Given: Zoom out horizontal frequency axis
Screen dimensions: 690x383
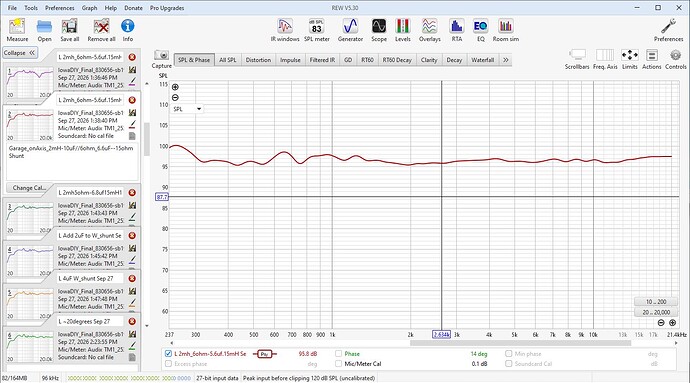Looking at the screenshot, I should click(x=661, y=323).
